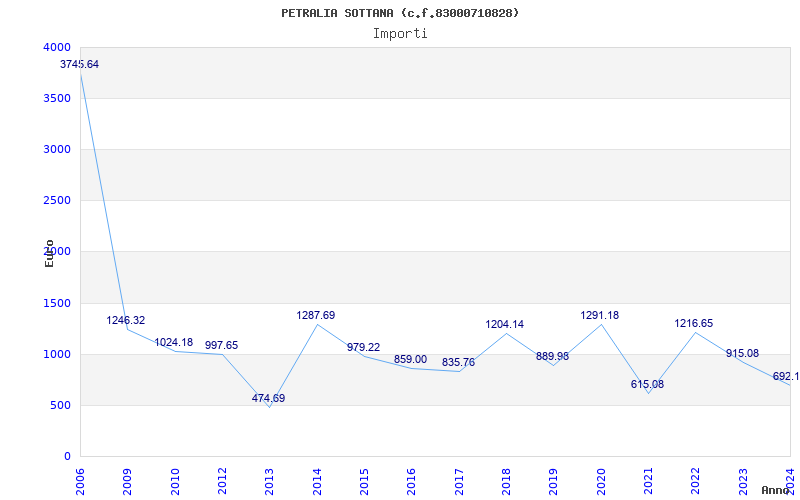Select the 2019 year tick label
This screenshot has width=800, height=500.
click(554, 482)
